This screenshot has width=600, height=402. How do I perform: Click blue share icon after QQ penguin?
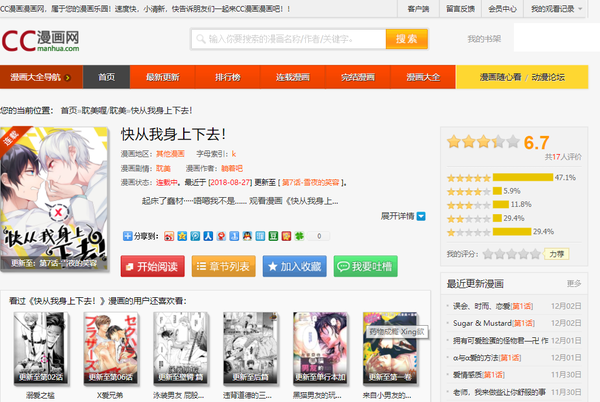260,236
